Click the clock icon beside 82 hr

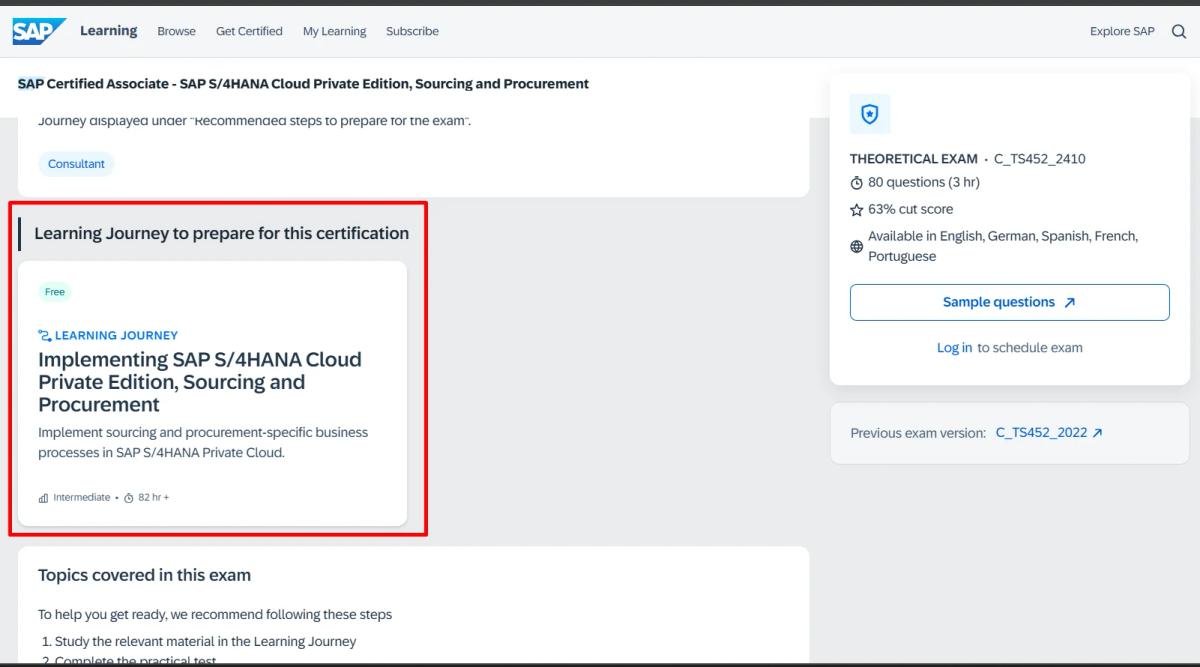point(129,498)
